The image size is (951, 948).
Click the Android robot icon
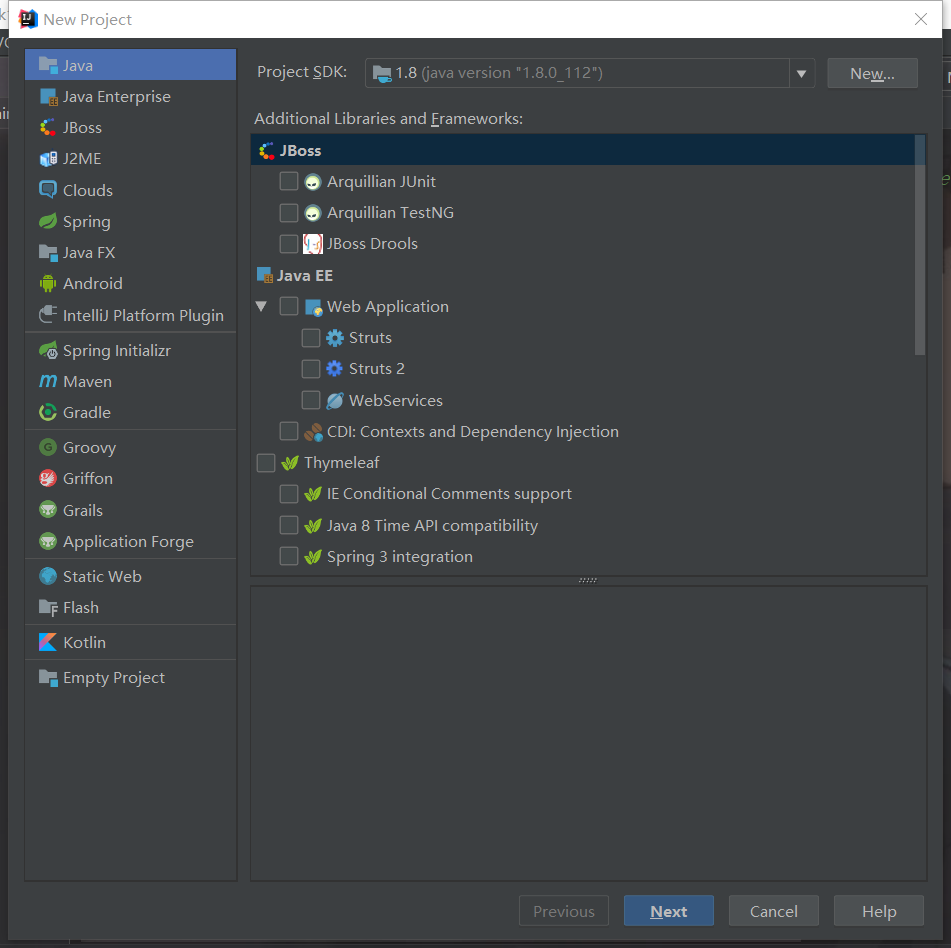pyautogui.click(x=48, y=284)
